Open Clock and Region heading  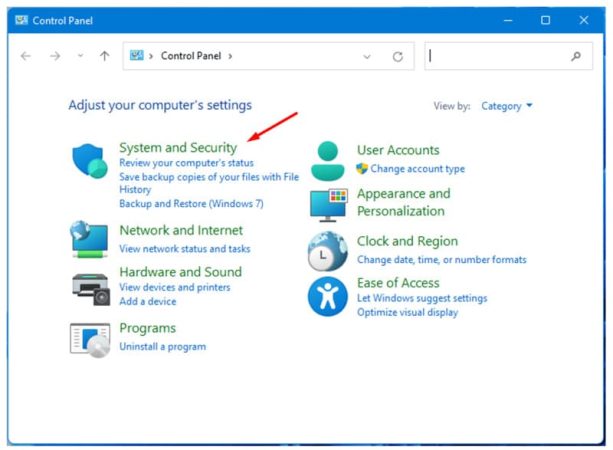pos(407,241)
